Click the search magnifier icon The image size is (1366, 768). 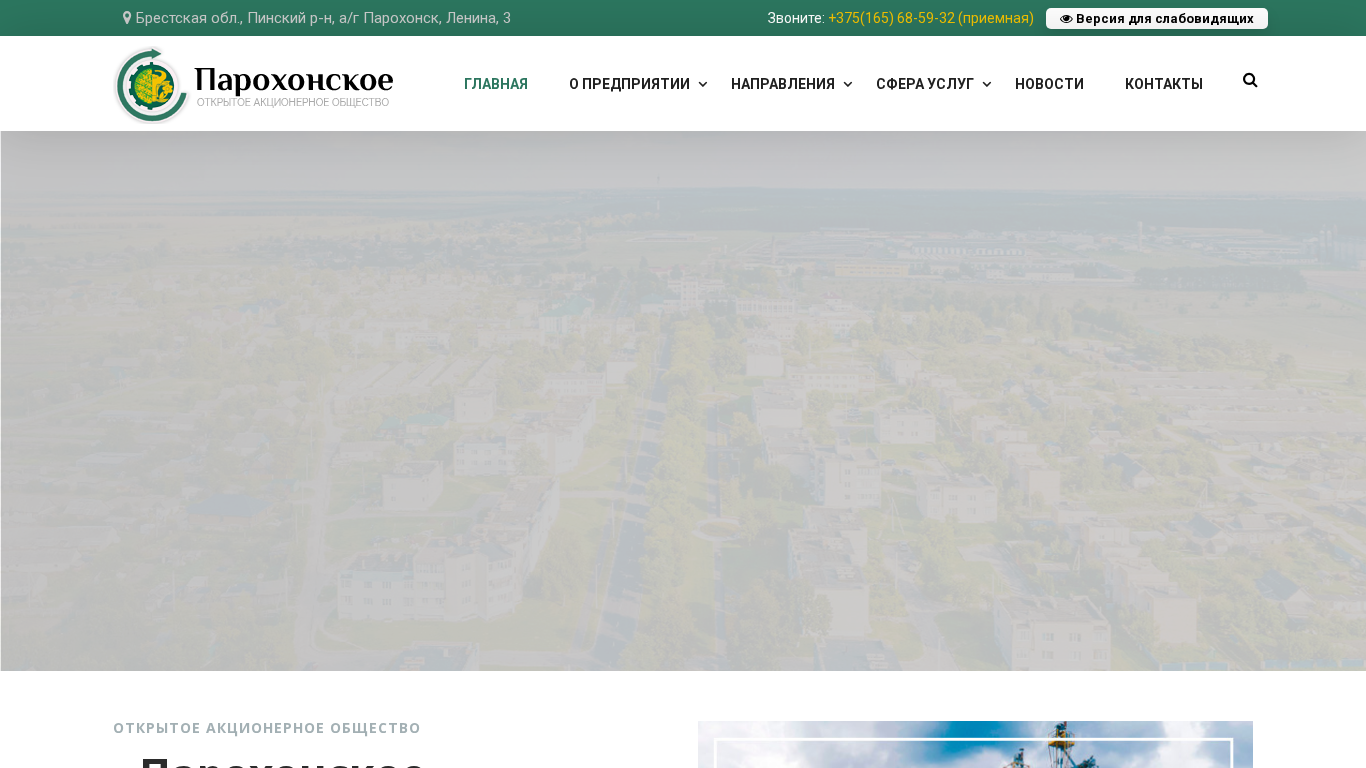tap(1250, 81)
